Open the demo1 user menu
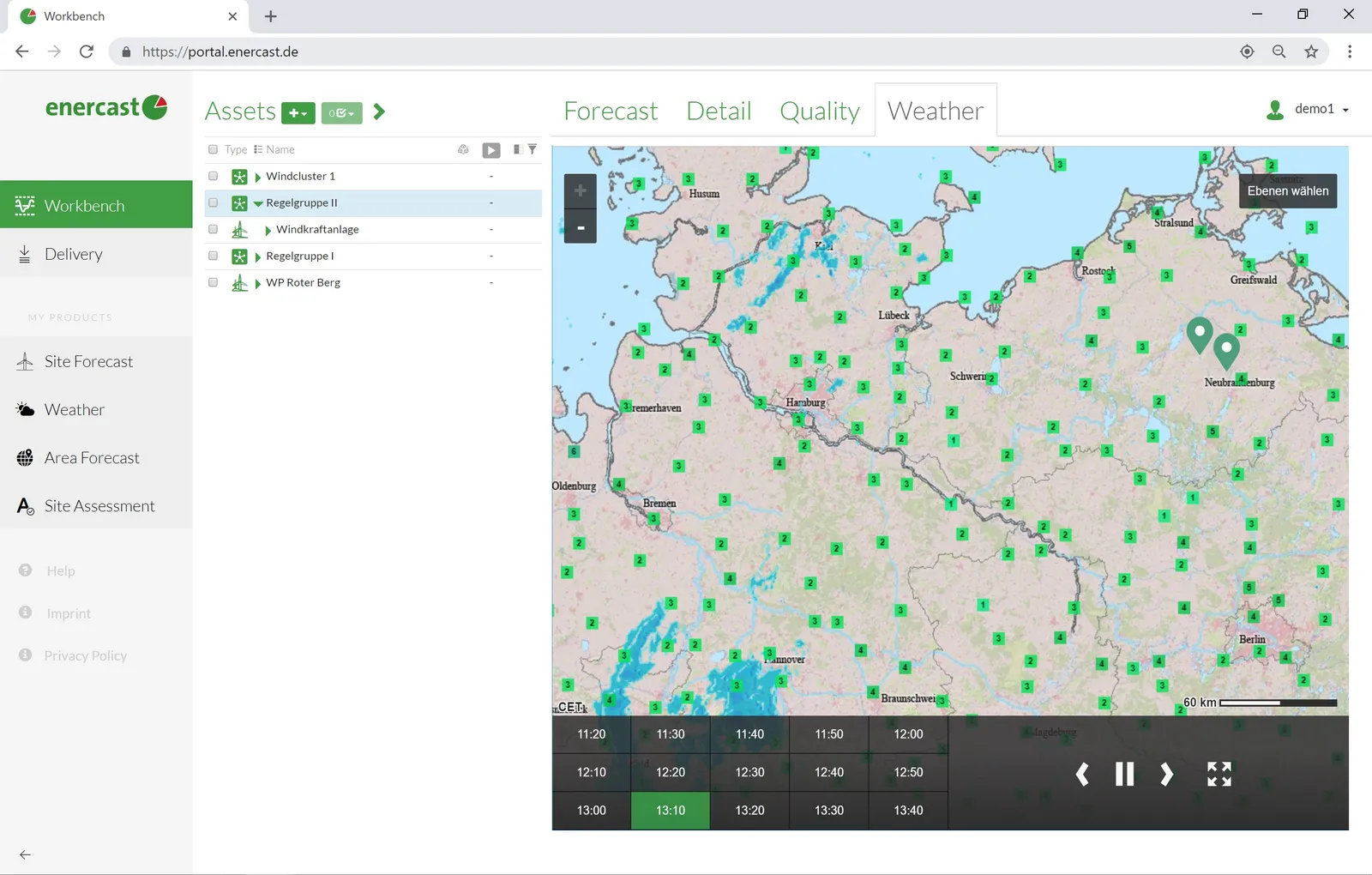Viewport: 1372px width, 875px height. 1309,109
